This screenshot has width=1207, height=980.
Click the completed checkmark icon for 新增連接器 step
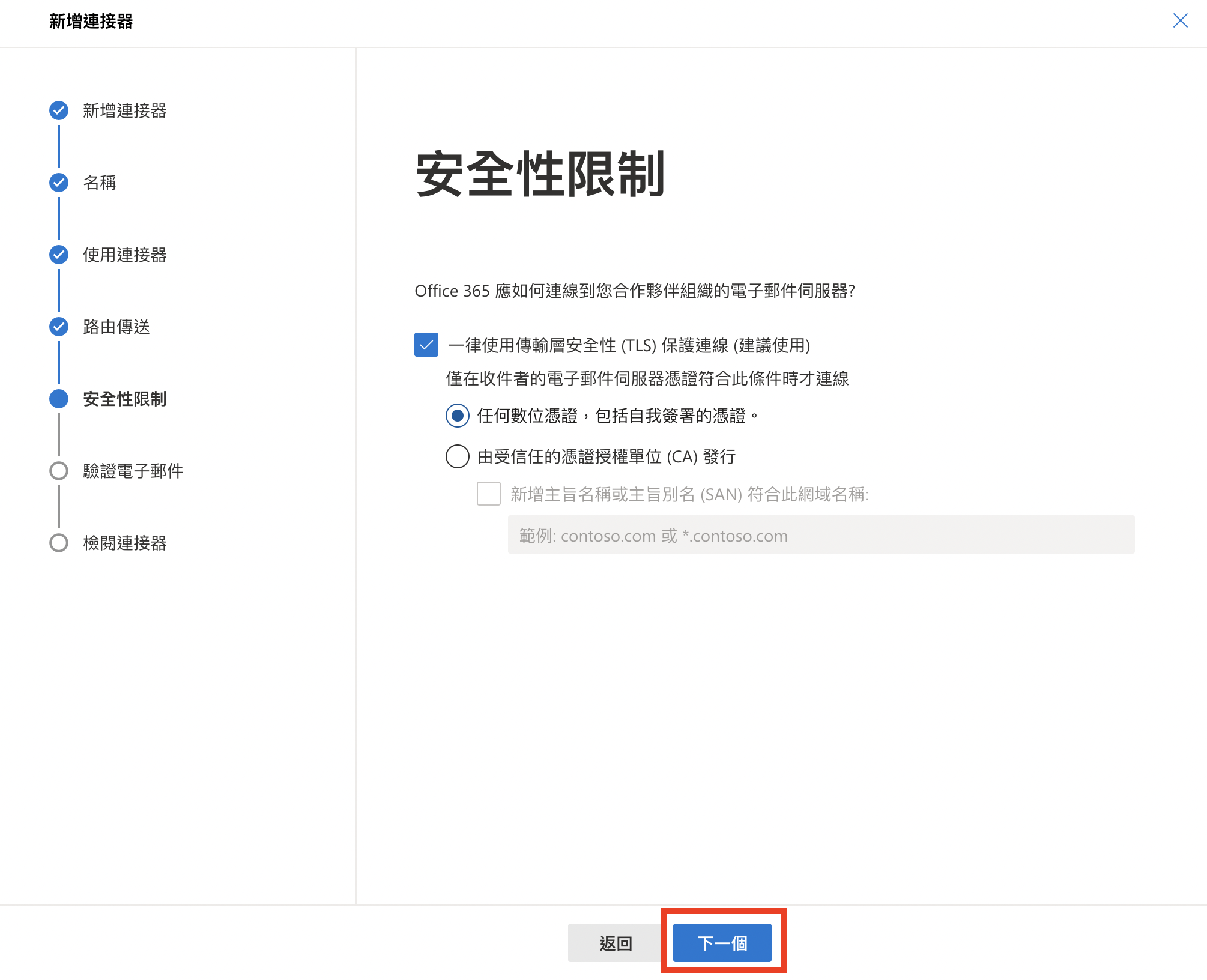(x=59, y=110)
